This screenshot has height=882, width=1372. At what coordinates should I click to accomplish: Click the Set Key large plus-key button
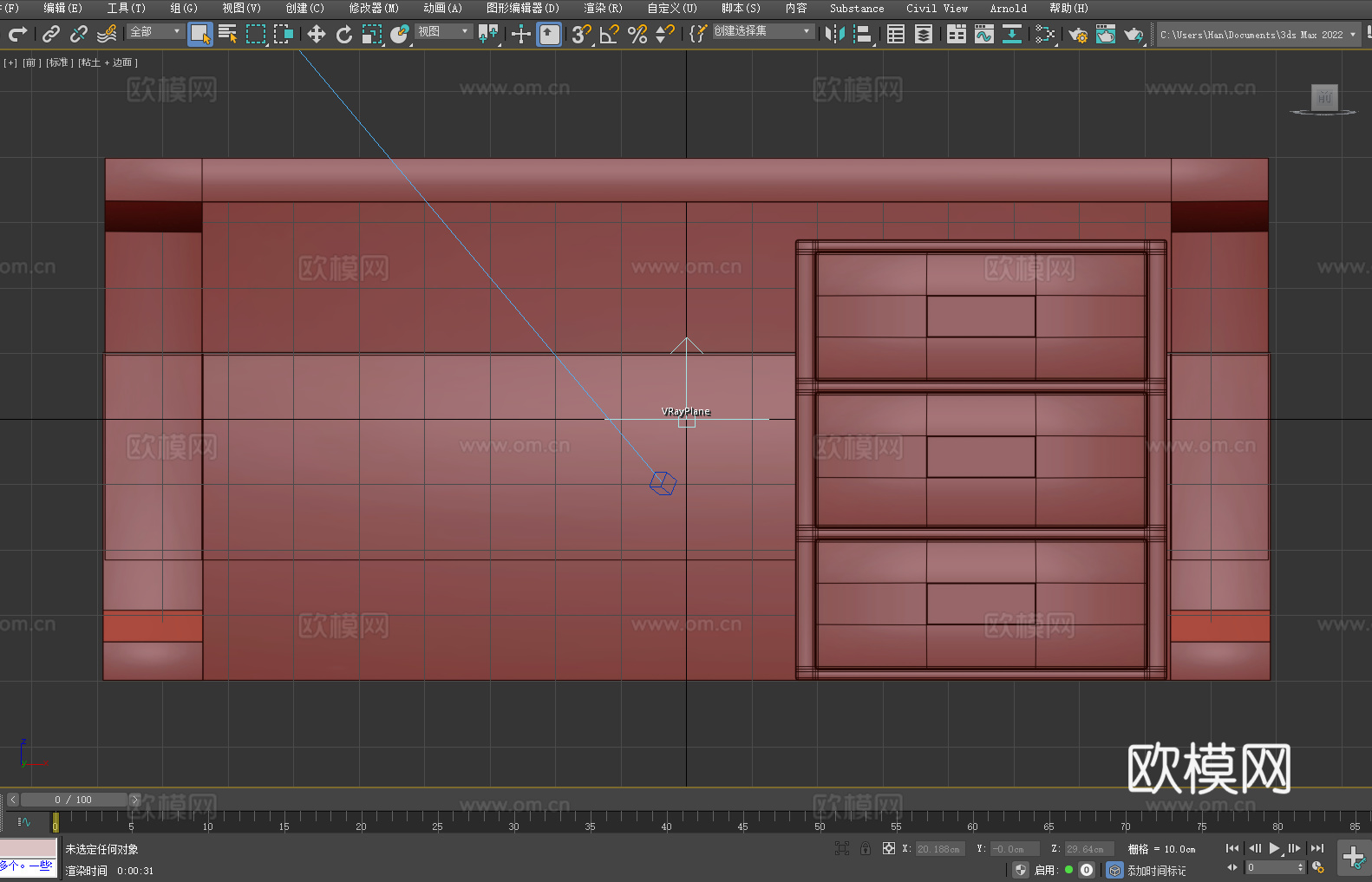pyautogui.click(x=1354, y=858)
